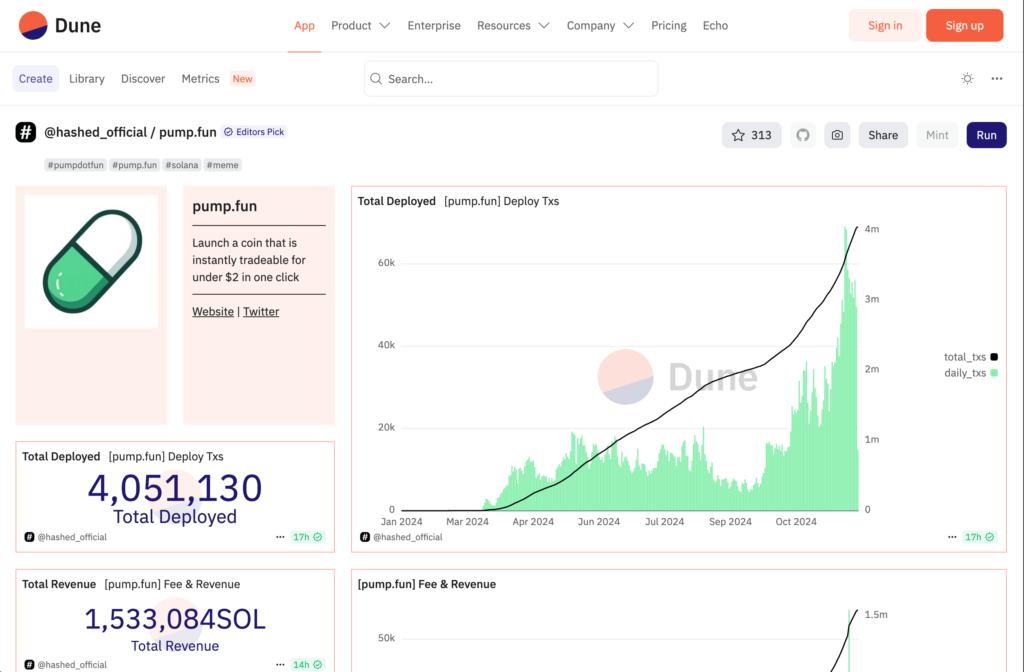Screen dimensions: 1024x672
Task: Open the App nav item
Action: tap(304, 25)
